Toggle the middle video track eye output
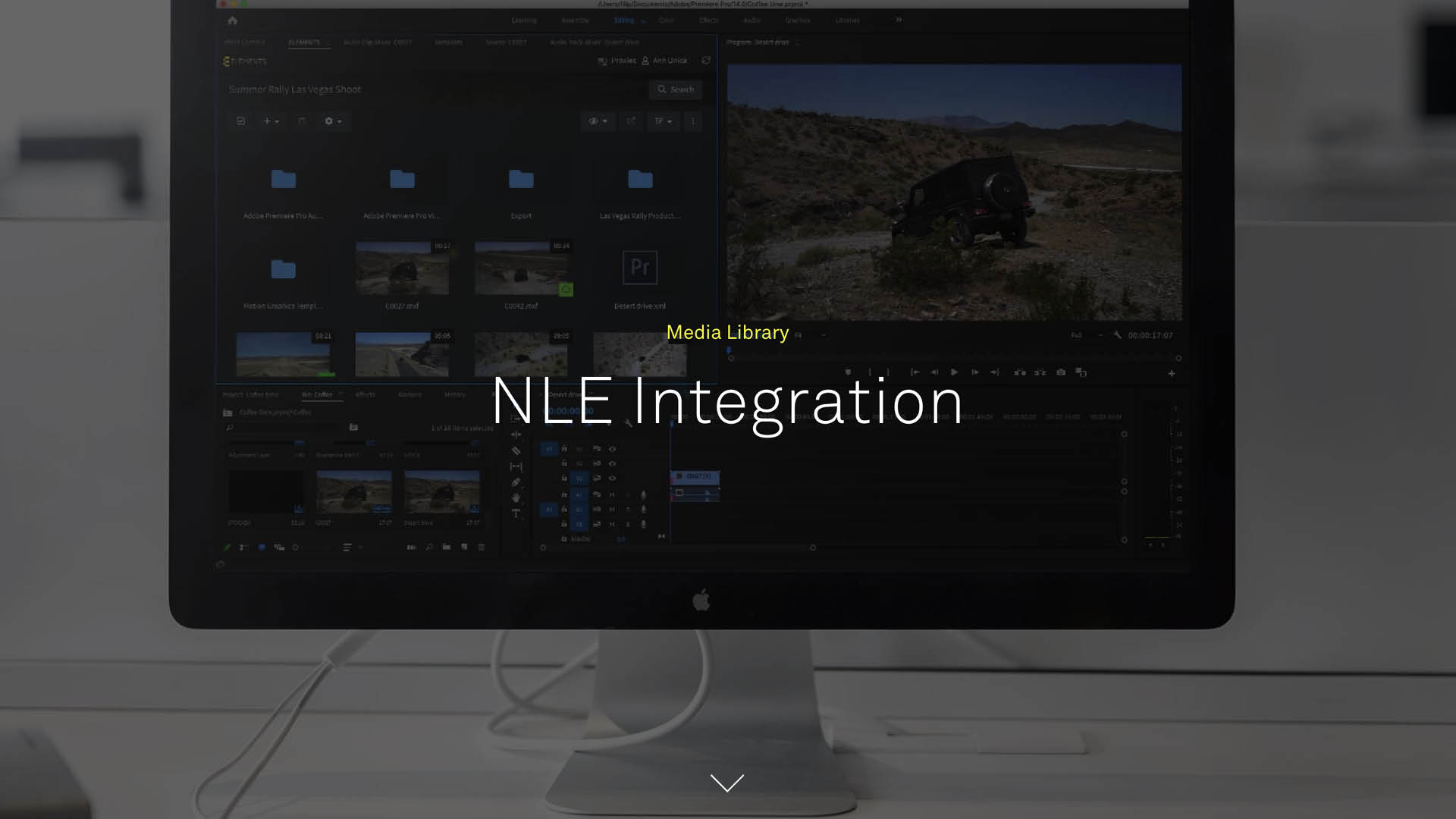 coord(612,463)
